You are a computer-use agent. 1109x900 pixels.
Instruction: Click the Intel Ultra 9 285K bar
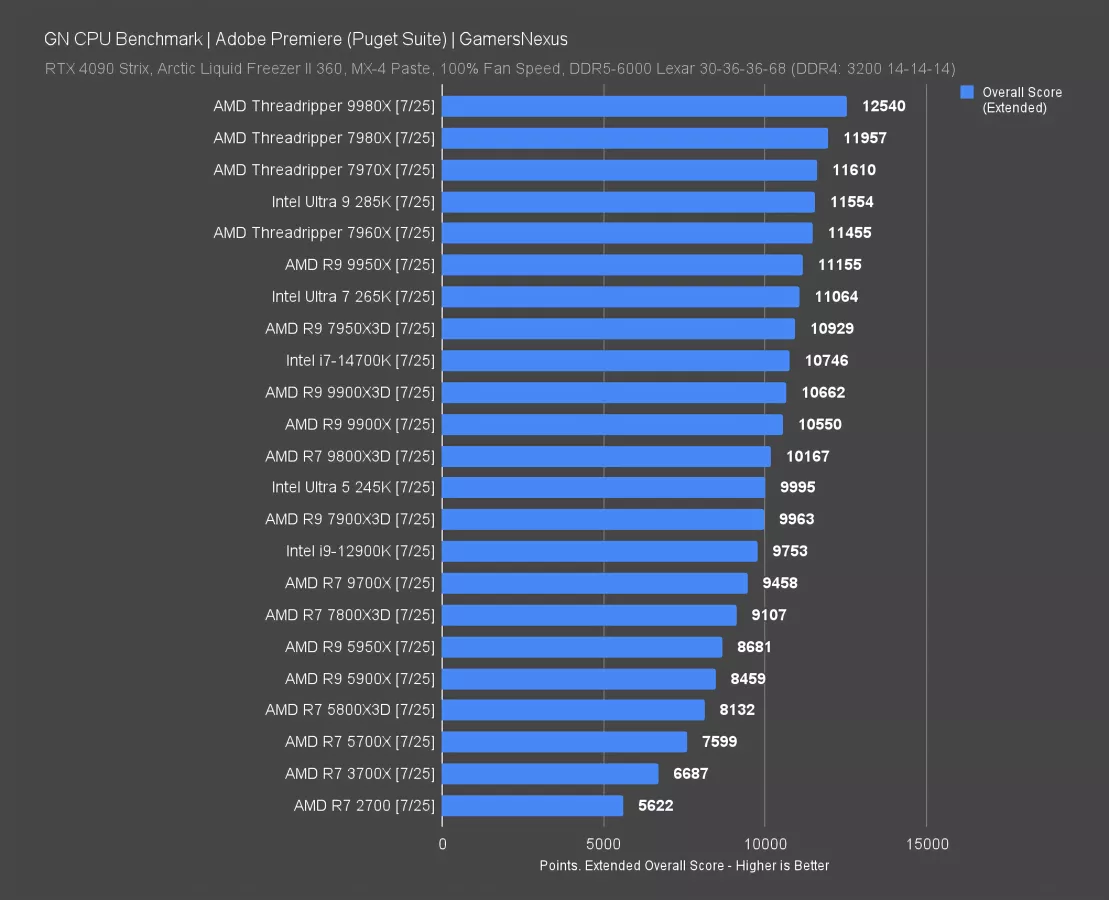click(628, 202)
